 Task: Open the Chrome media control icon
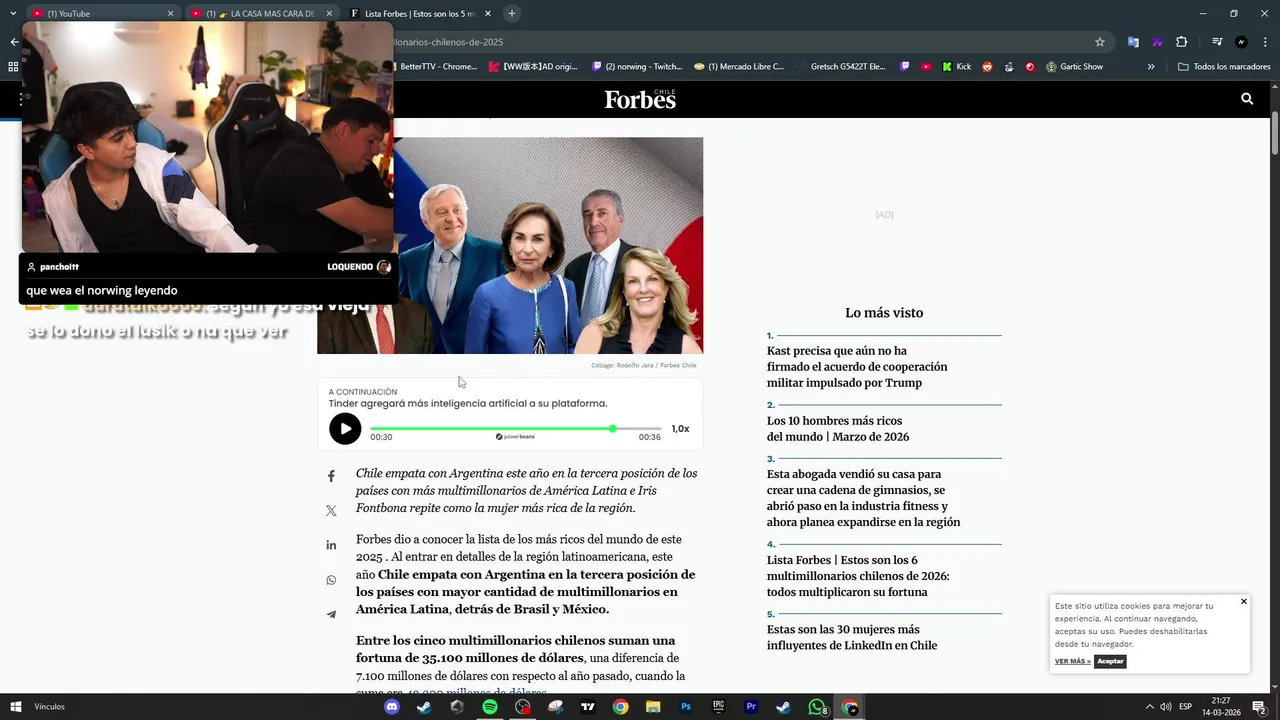click(x=1217, y=42)
